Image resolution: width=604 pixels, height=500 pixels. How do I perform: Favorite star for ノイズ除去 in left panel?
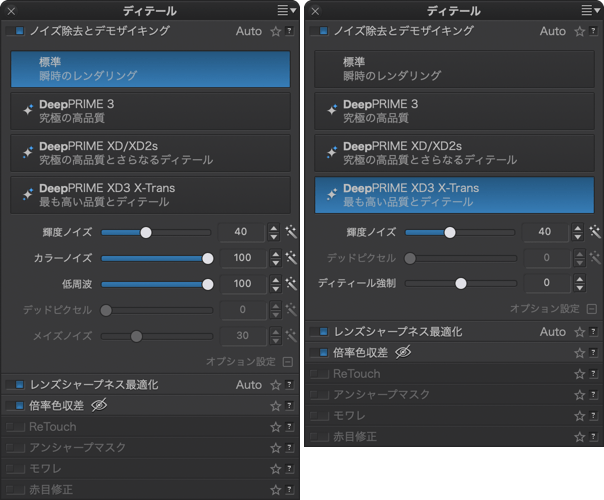pyautogui.click(x=275, y=31)
